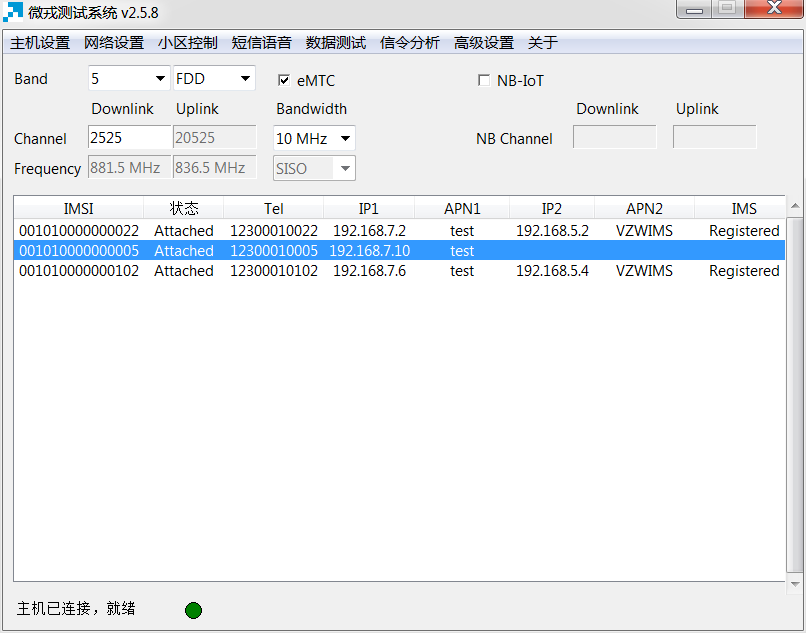Sort by the Tel column header
This screenshot has width=806, height=633.
(x=273, y=208)
